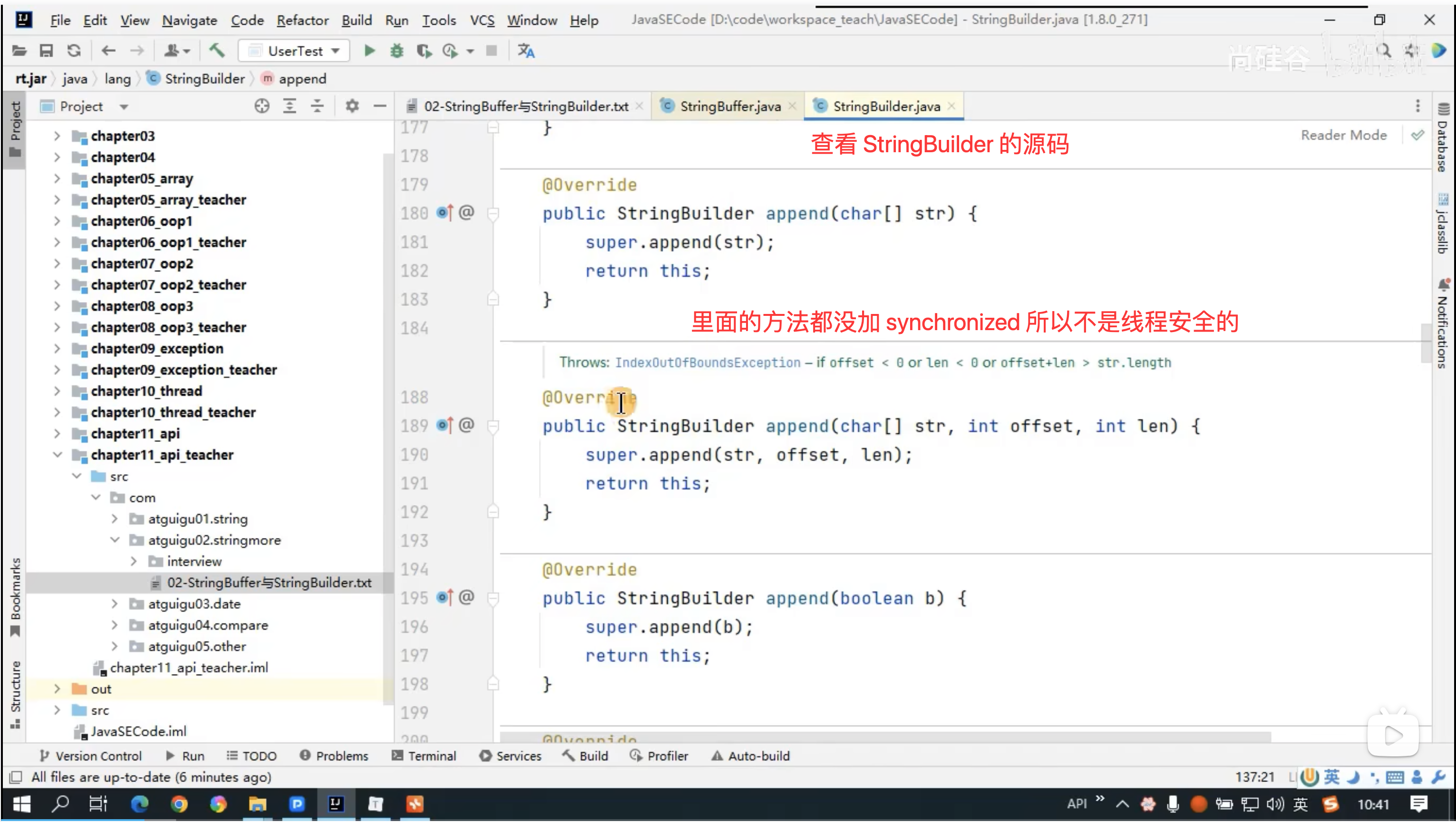The image size is (1456, 822).
Task: Click the Build project hammer icon
Action: point(217,51)
